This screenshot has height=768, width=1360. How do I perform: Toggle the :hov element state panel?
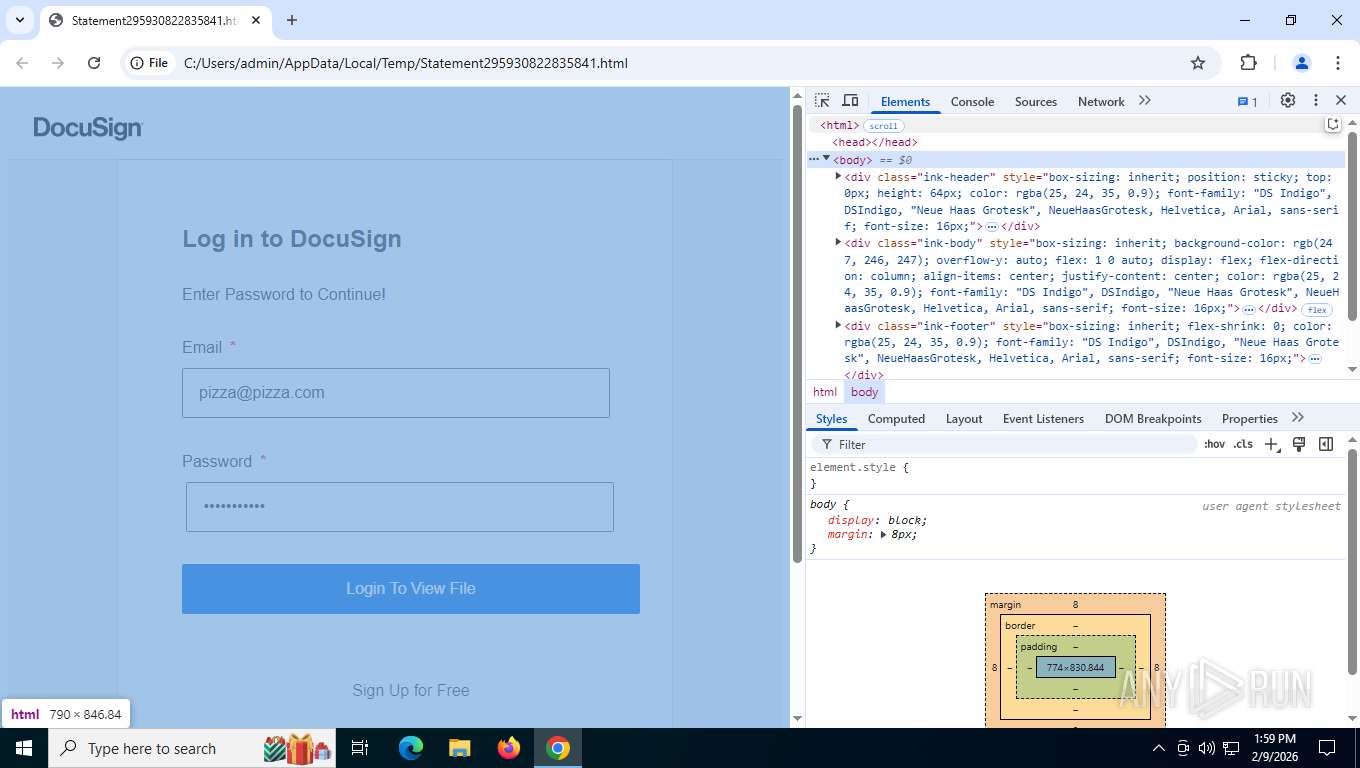1214,444
